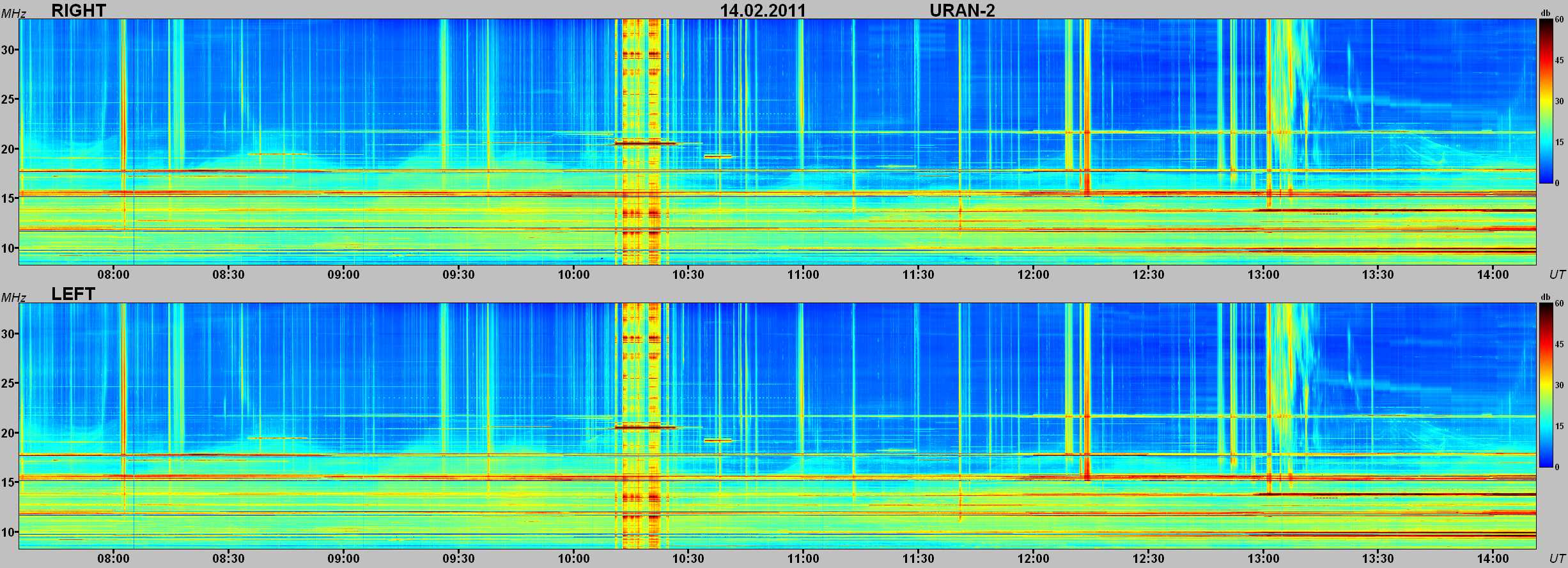Click the 30 MHz tick label of the LEFT panel
This screenshot has height=568, width=1568.
[x=8, y=334]
